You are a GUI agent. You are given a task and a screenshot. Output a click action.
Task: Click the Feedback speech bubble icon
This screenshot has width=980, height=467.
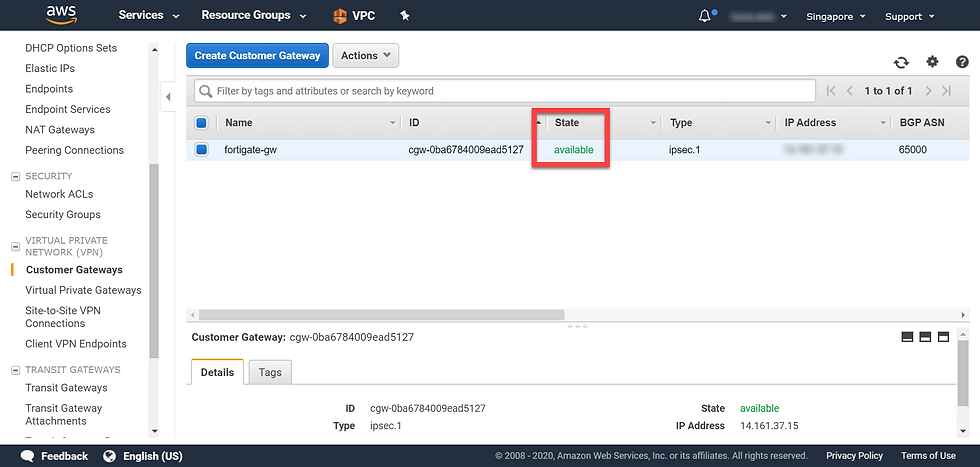point(27,456)
